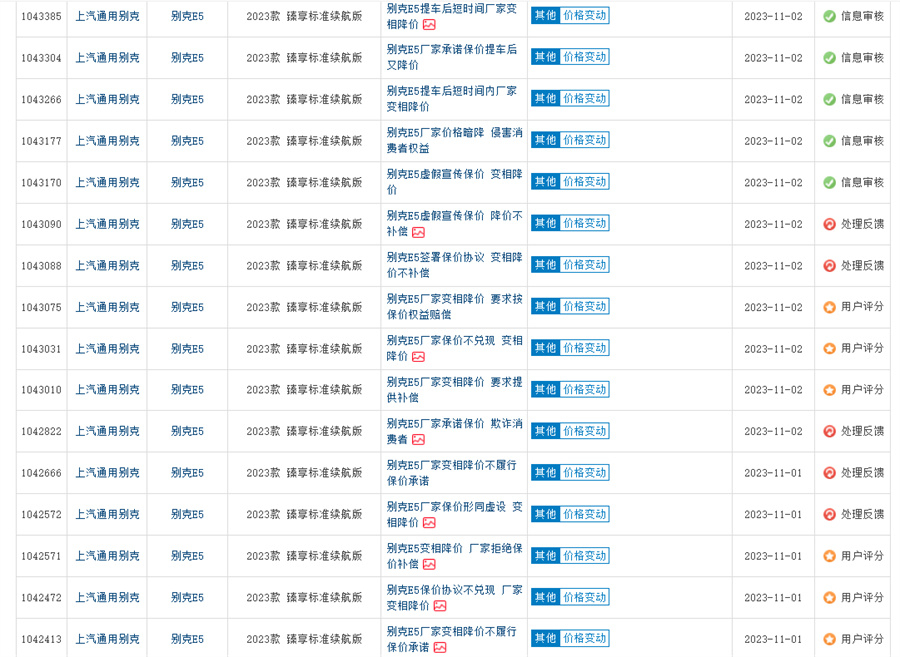Click green check status icon for row 1043266
Viewport: 900px width, 657px height.
829,99
